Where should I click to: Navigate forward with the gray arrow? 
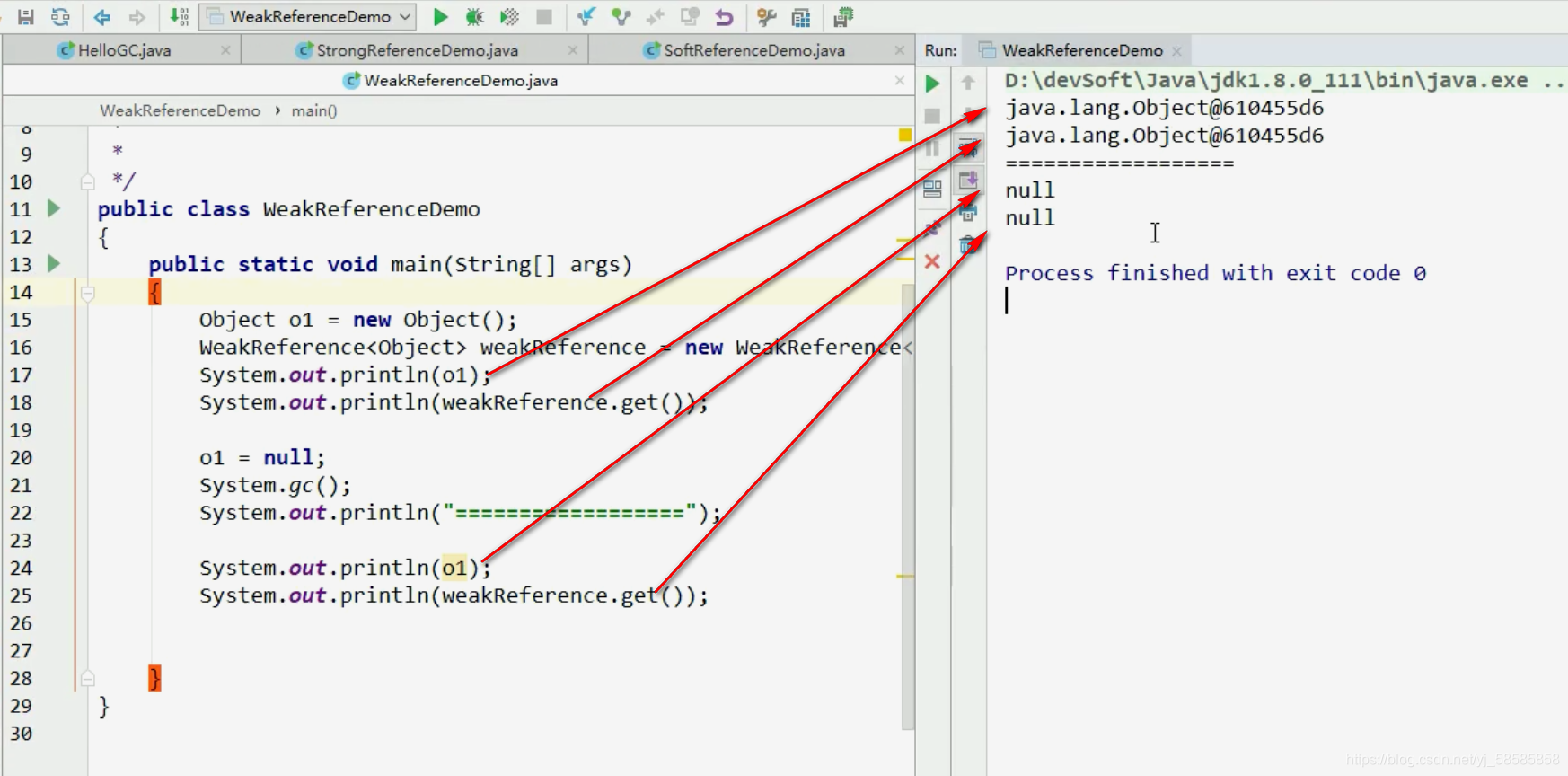(x=137, y=17)
